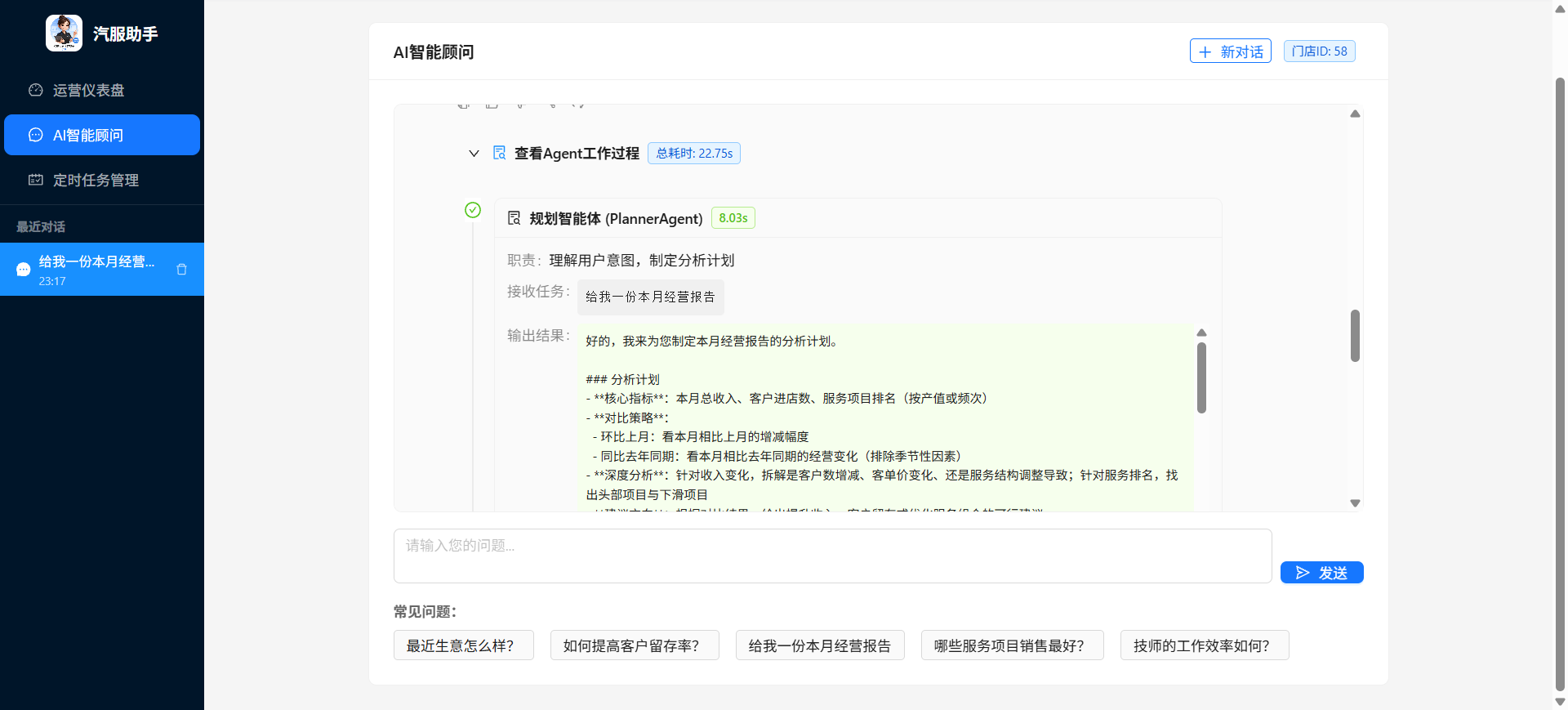Click the 常见问题: label
1568x710 pixels.
425,611
